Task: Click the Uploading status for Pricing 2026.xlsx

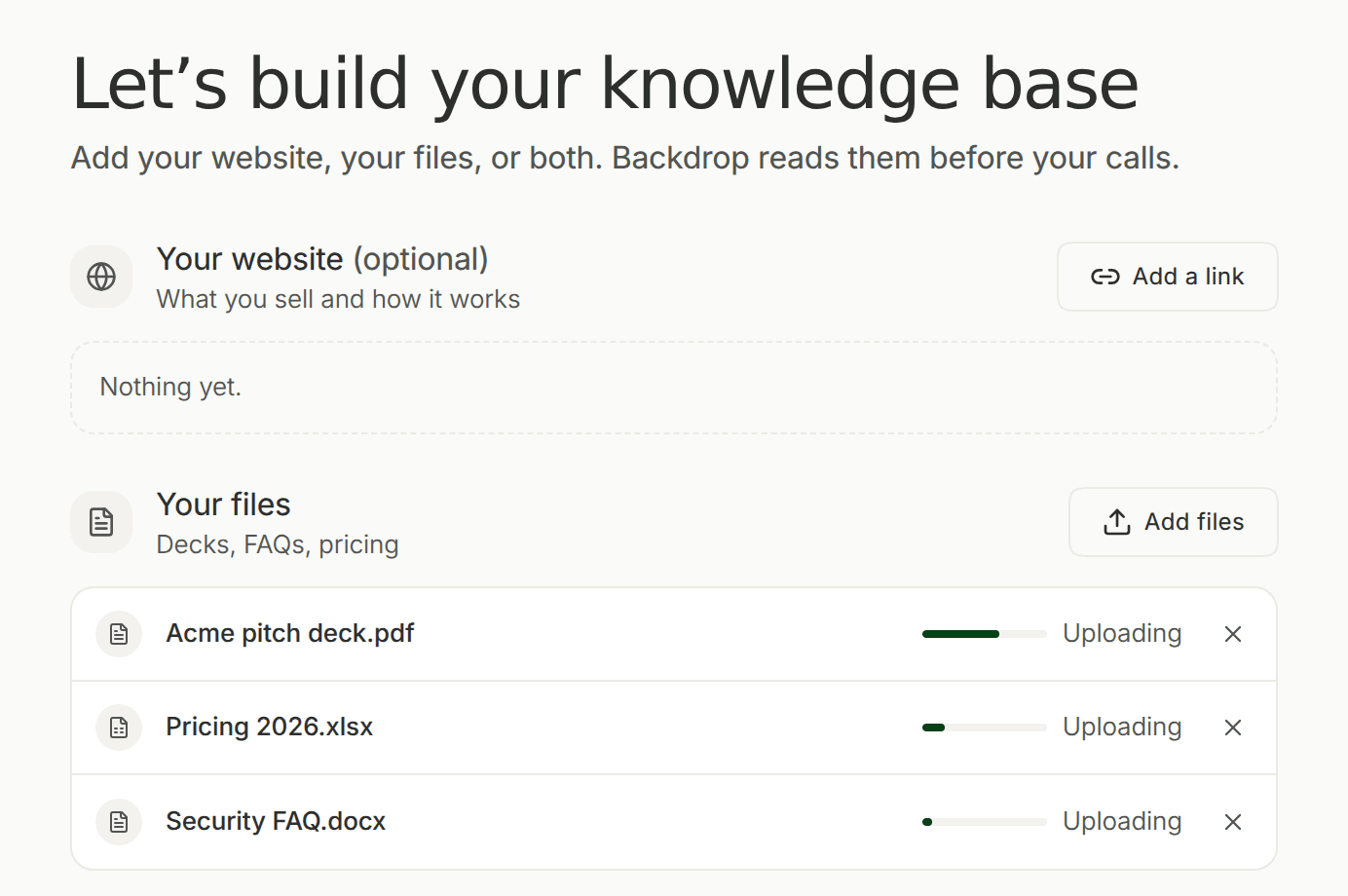Action: pyautogui.click(x=1122, y=728)
